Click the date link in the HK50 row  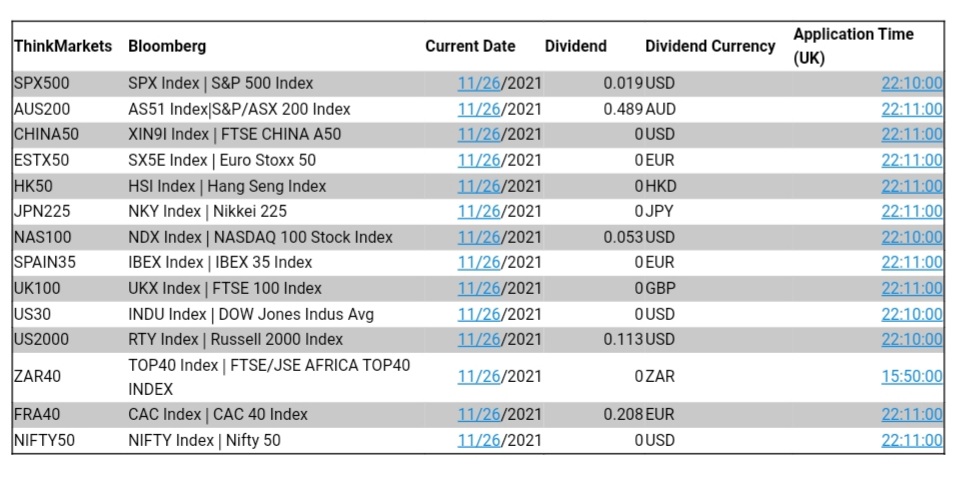(480, 186)
